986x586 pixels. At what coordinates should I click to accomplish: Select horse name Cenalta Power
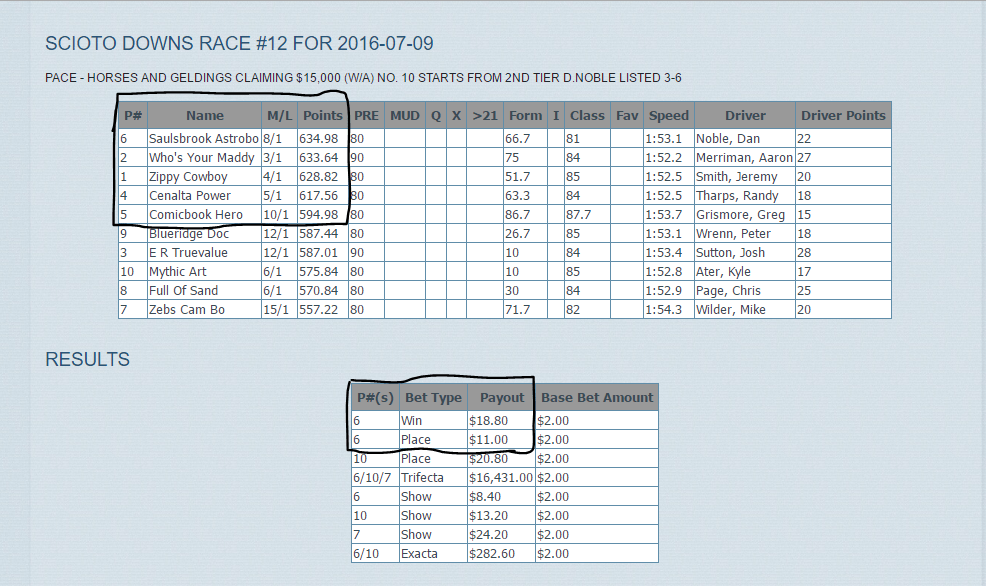click(190, 196)
